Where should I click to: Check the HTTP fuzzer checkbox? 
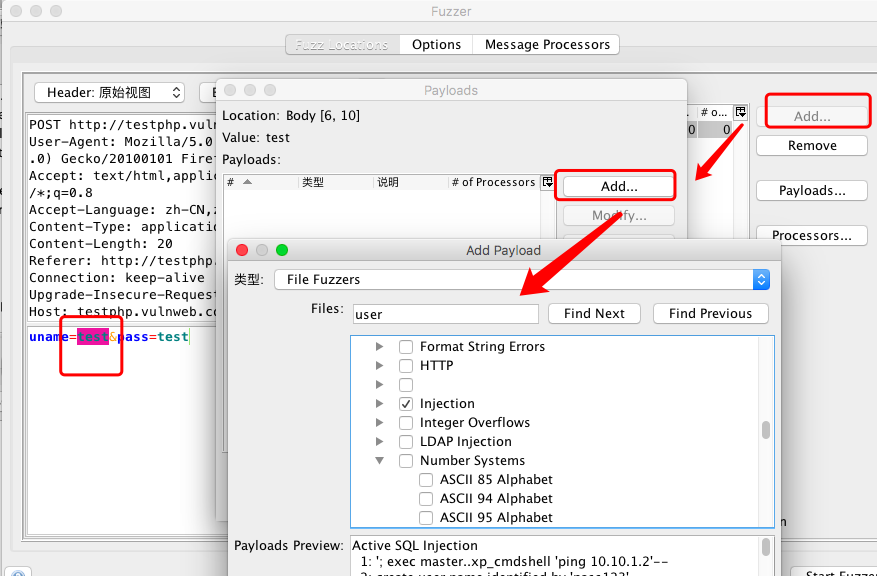pos(406,366)
